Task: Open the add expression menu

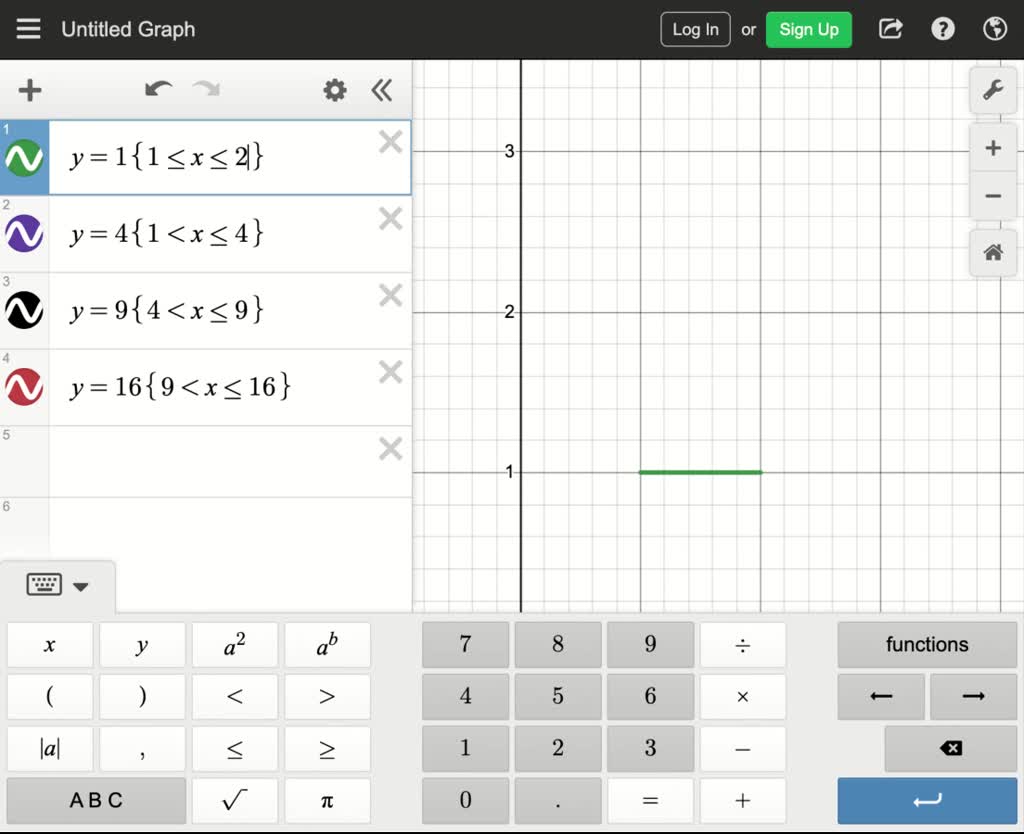Action: (28, 90)
